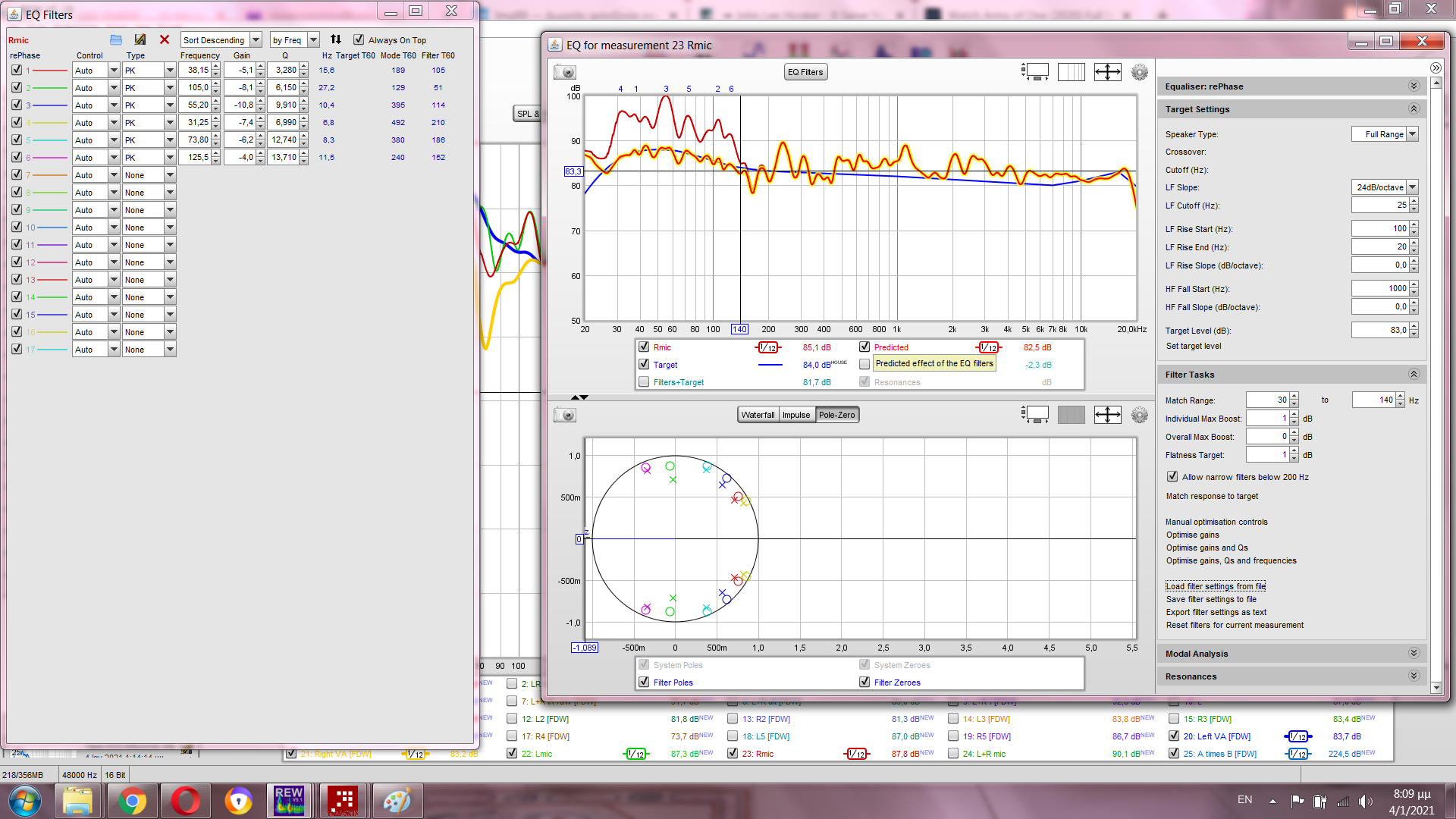Disable filter 1 checkbox
The width and height of the screenshot is (1456, 819).
[17, 70]
